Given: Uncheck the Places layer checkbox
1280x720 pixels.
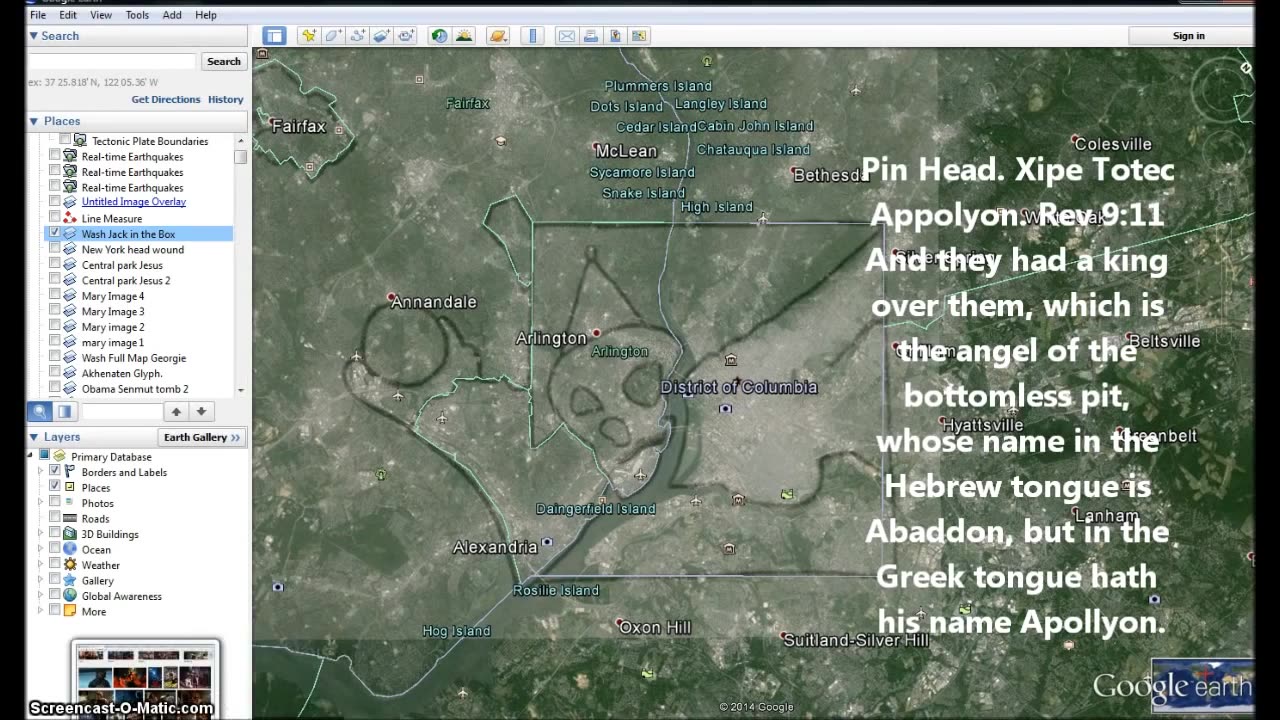Looking at the screenshot, I should click(x=55, y=487).
